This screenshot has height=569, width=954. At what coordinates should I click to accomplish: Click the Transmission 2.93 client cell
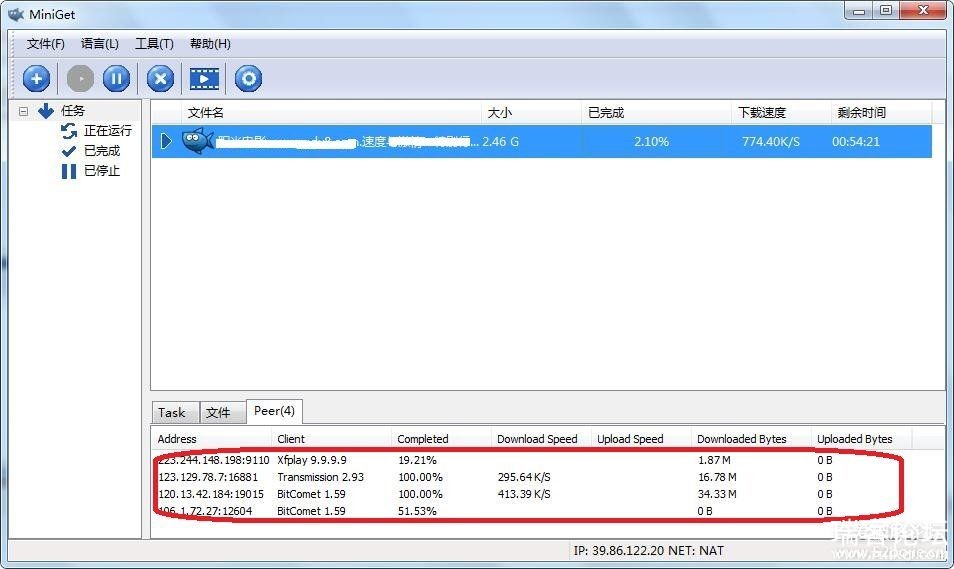pos(320,477)
